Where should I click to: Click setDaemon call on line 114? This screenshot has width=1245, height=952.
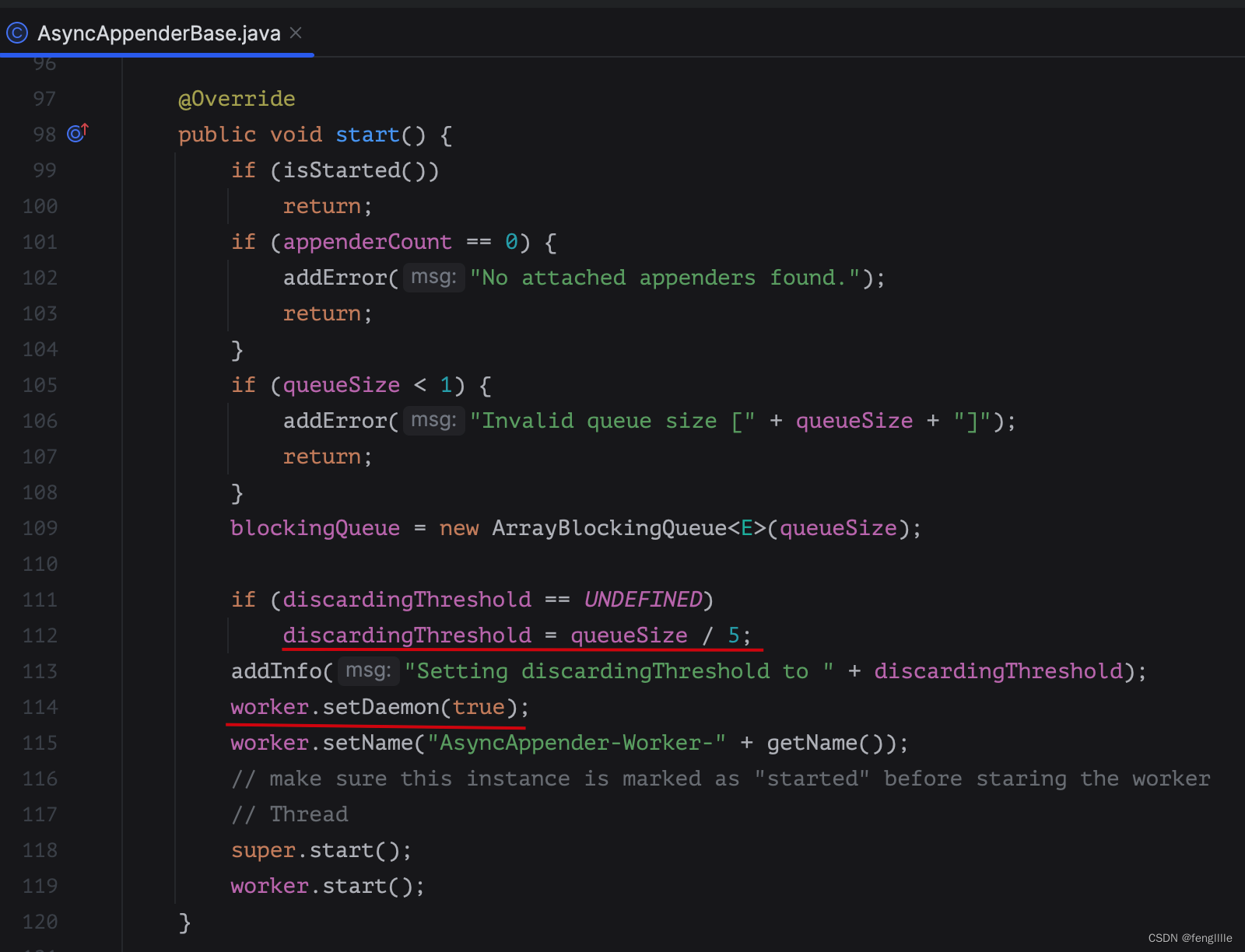(381, 707)
